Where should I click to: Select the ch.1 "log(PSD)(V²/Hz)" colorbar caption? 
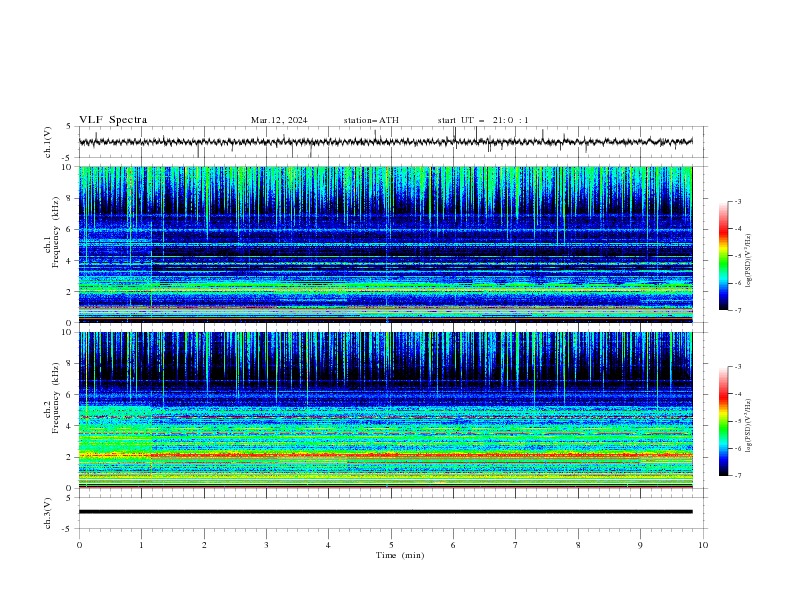pos(748,261)
